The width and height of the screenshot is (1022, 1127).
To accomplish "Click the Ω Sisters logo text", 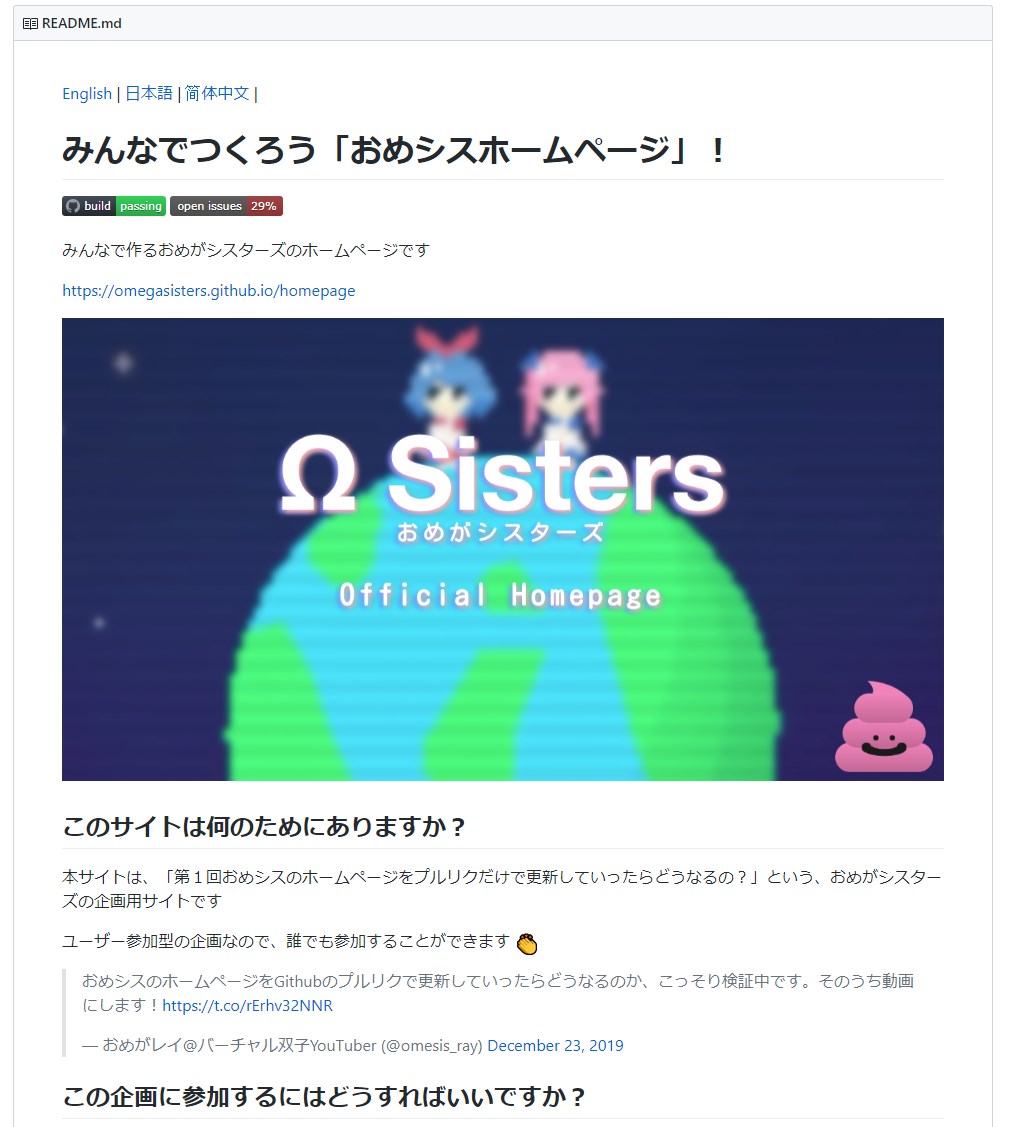I will pos(502,476).
